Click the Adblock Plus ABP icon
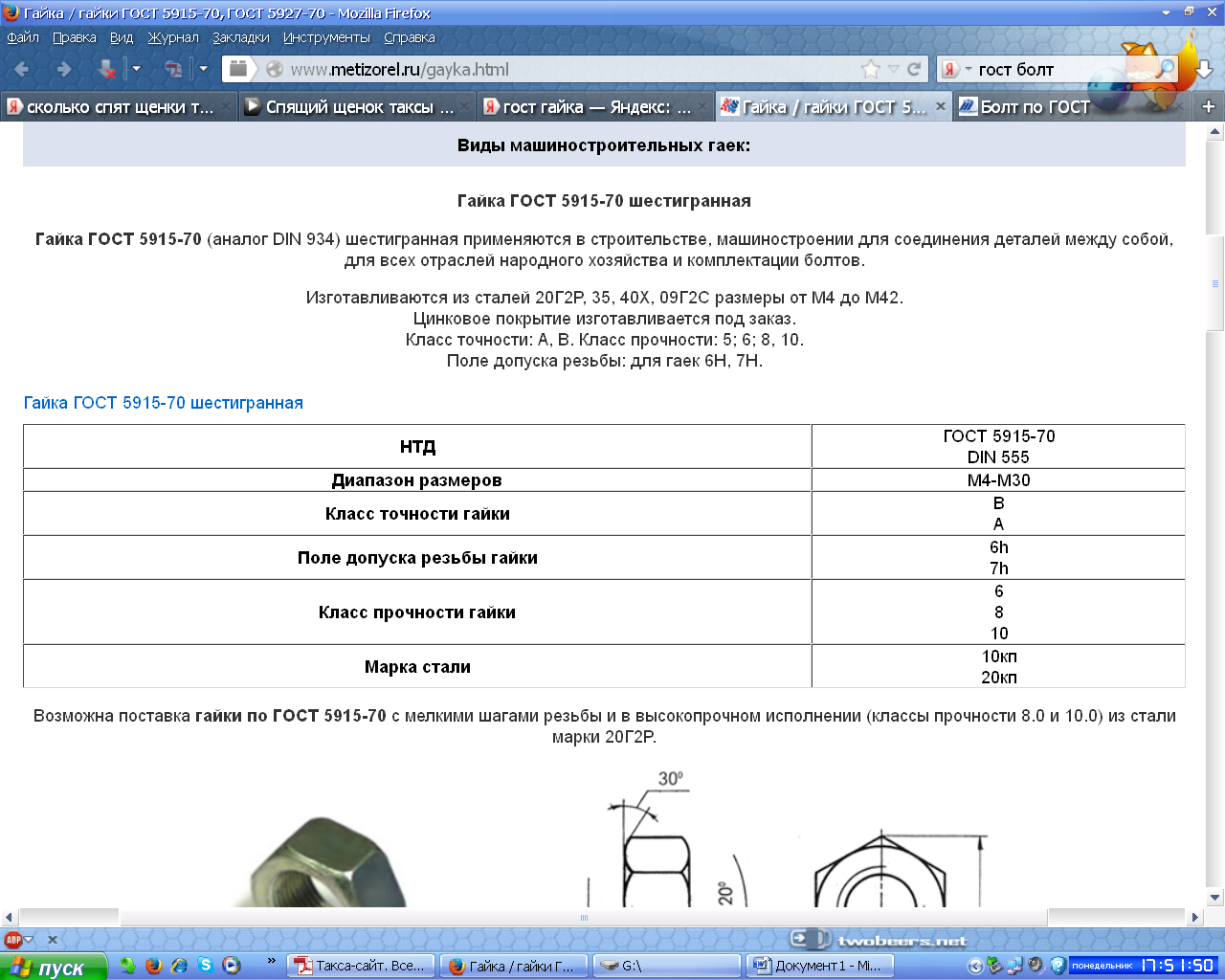The image size is (1225, 980). 13,940
